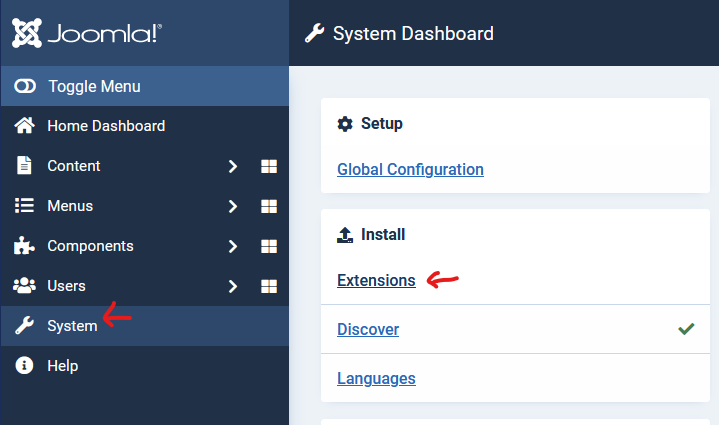Screen dimensions: 719x425
Task: Click the Menus list icon
Action: click(24, 205)
